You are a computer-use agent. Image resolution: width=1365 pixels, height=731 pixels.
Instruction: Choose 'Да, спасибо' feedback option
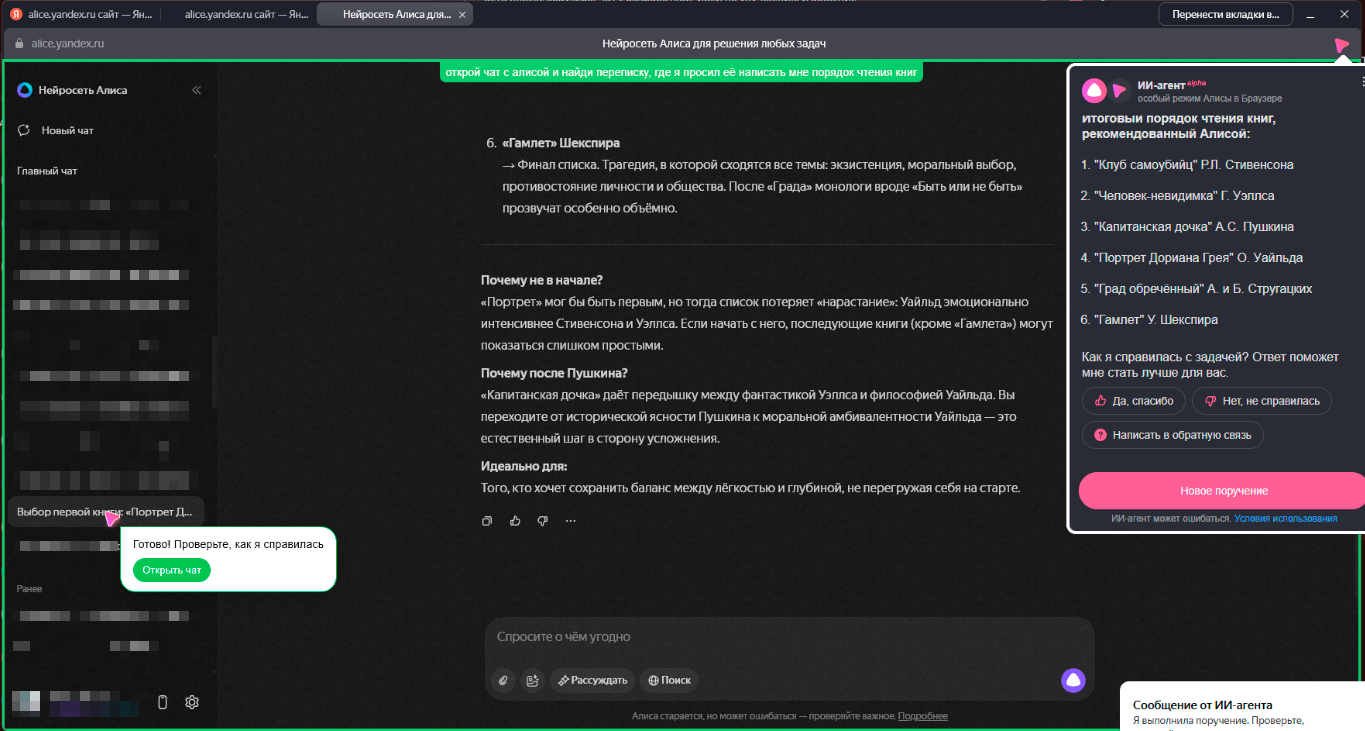pos(1134,401)
